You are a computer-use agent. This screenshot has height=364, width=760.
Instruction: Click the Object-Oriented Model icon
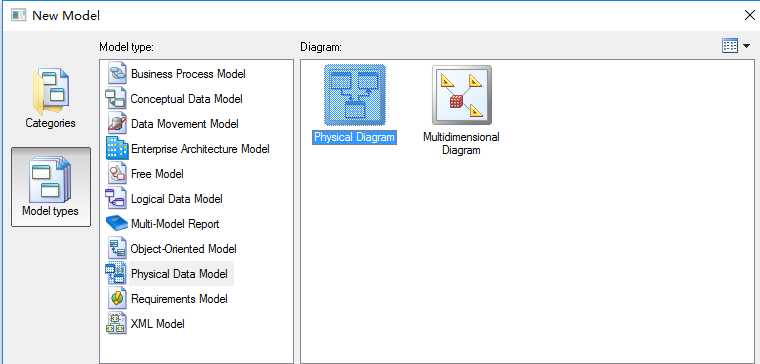click(x=117, y=249)
